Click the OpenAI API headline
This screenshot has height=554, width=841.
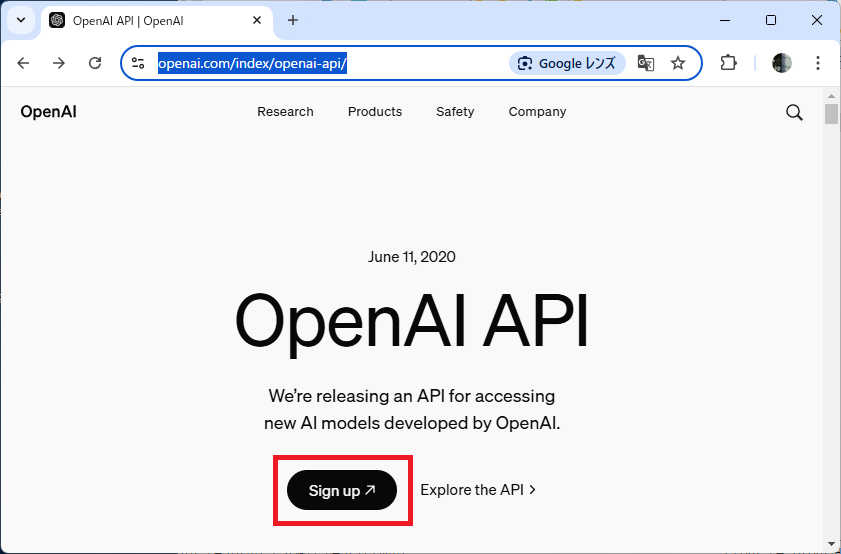[x=412, y=322]
